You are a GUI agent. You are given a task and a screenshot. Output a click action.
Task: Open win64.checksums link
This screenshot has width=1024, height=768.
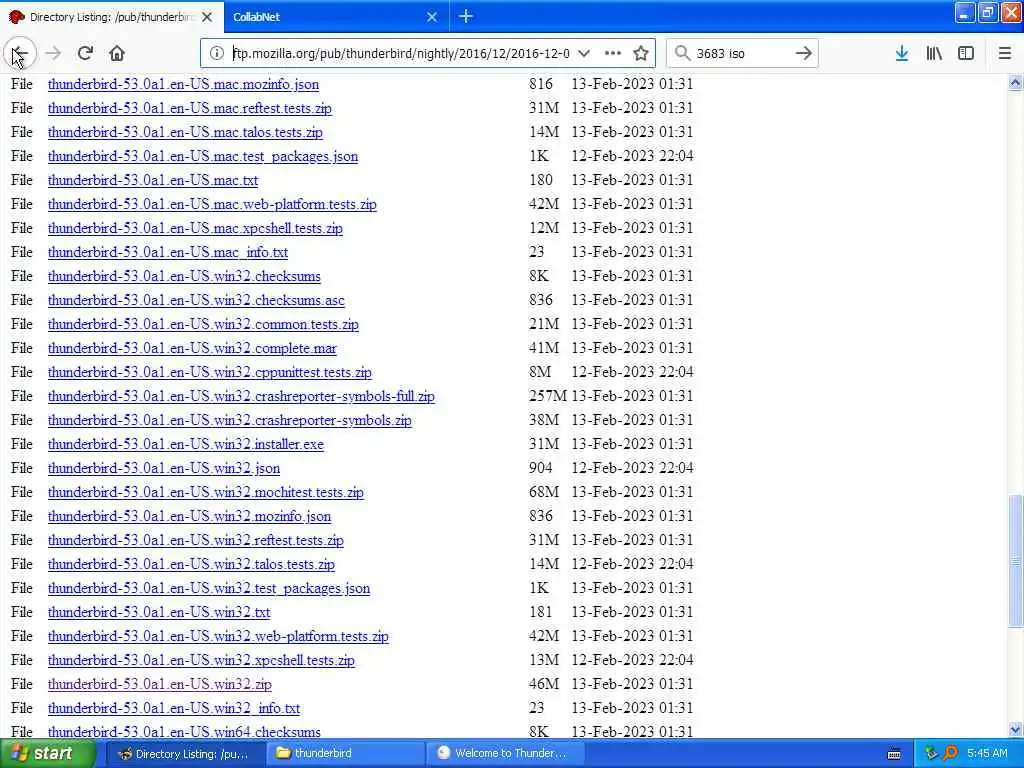[184, 732]
